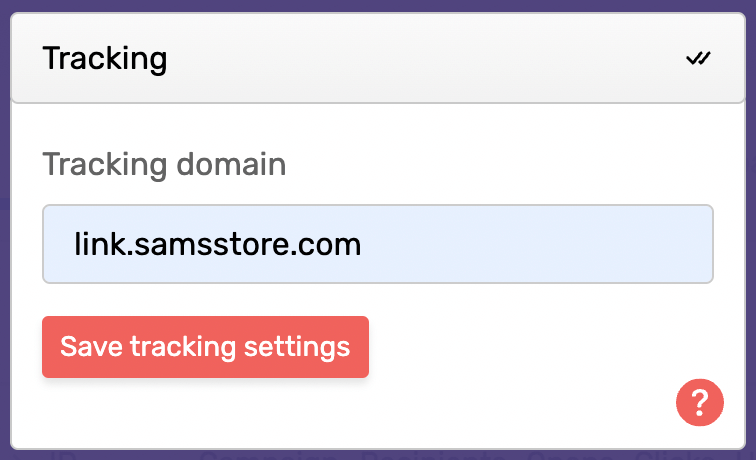Viewport: 756px width, 460px height.
Task: Select the Tracking panel title text
Action: [105, 59]
